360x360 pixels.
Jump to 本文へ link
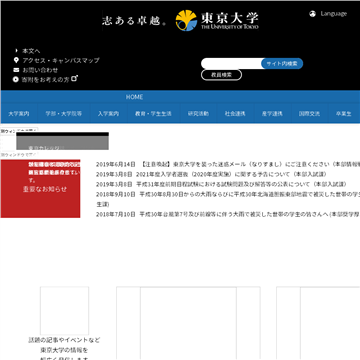coord(31,51)
